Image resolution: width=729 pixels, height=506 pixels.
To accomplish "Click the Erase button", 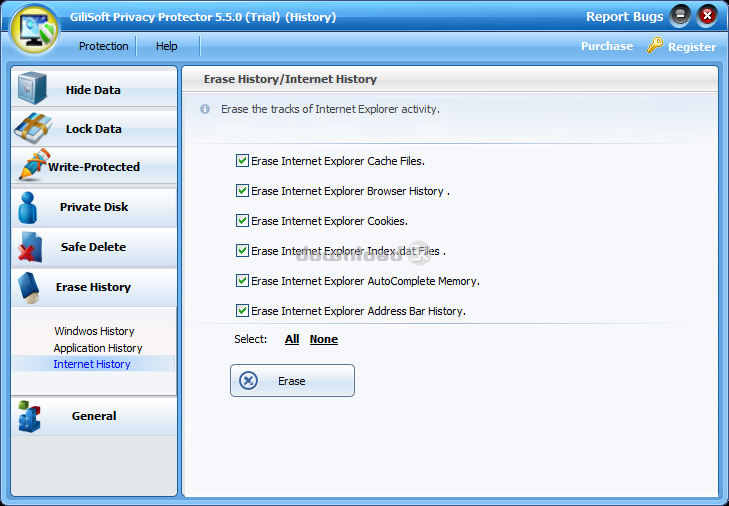I will click(x=292, y=380).
